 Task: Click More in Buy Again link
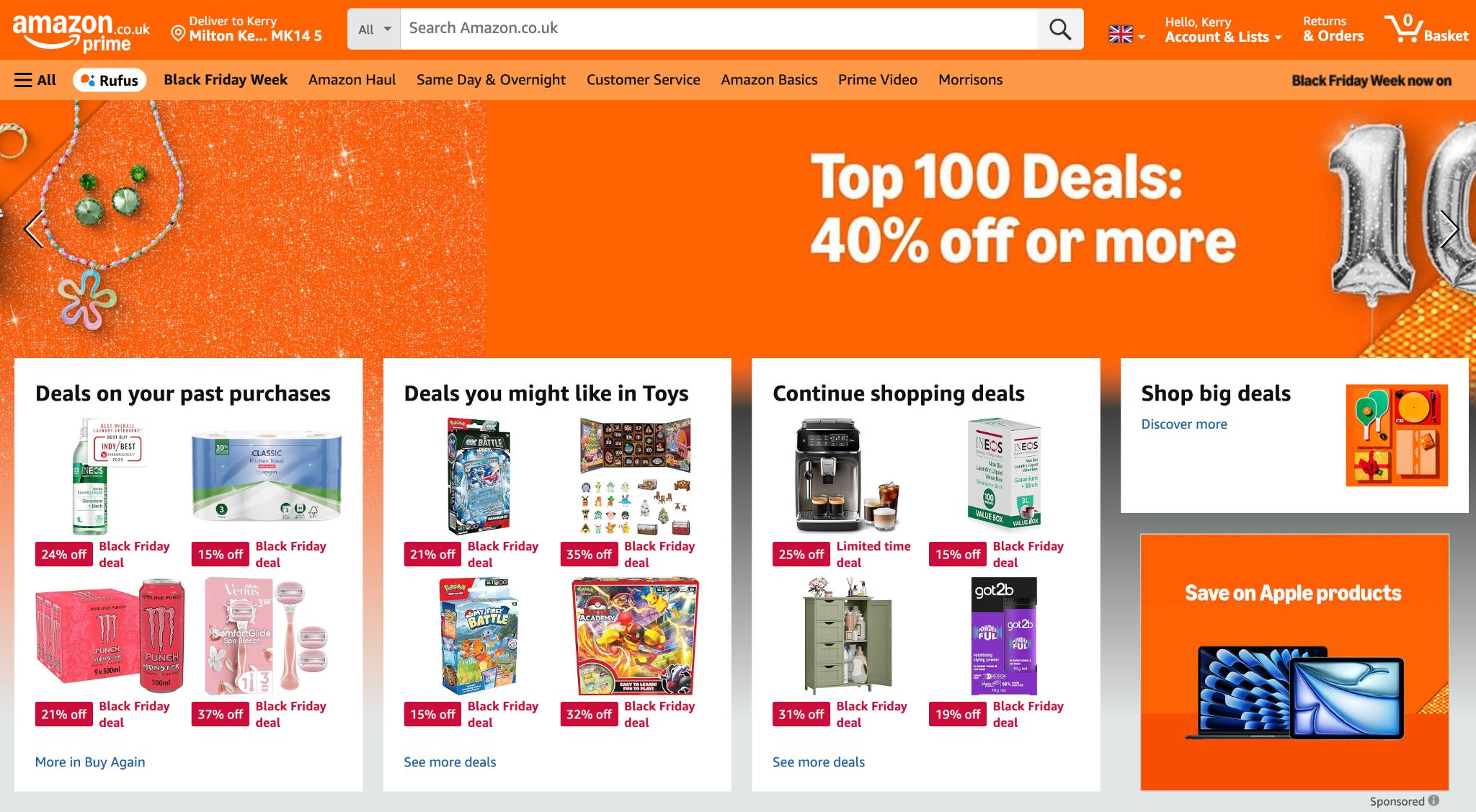click(89, 762)
